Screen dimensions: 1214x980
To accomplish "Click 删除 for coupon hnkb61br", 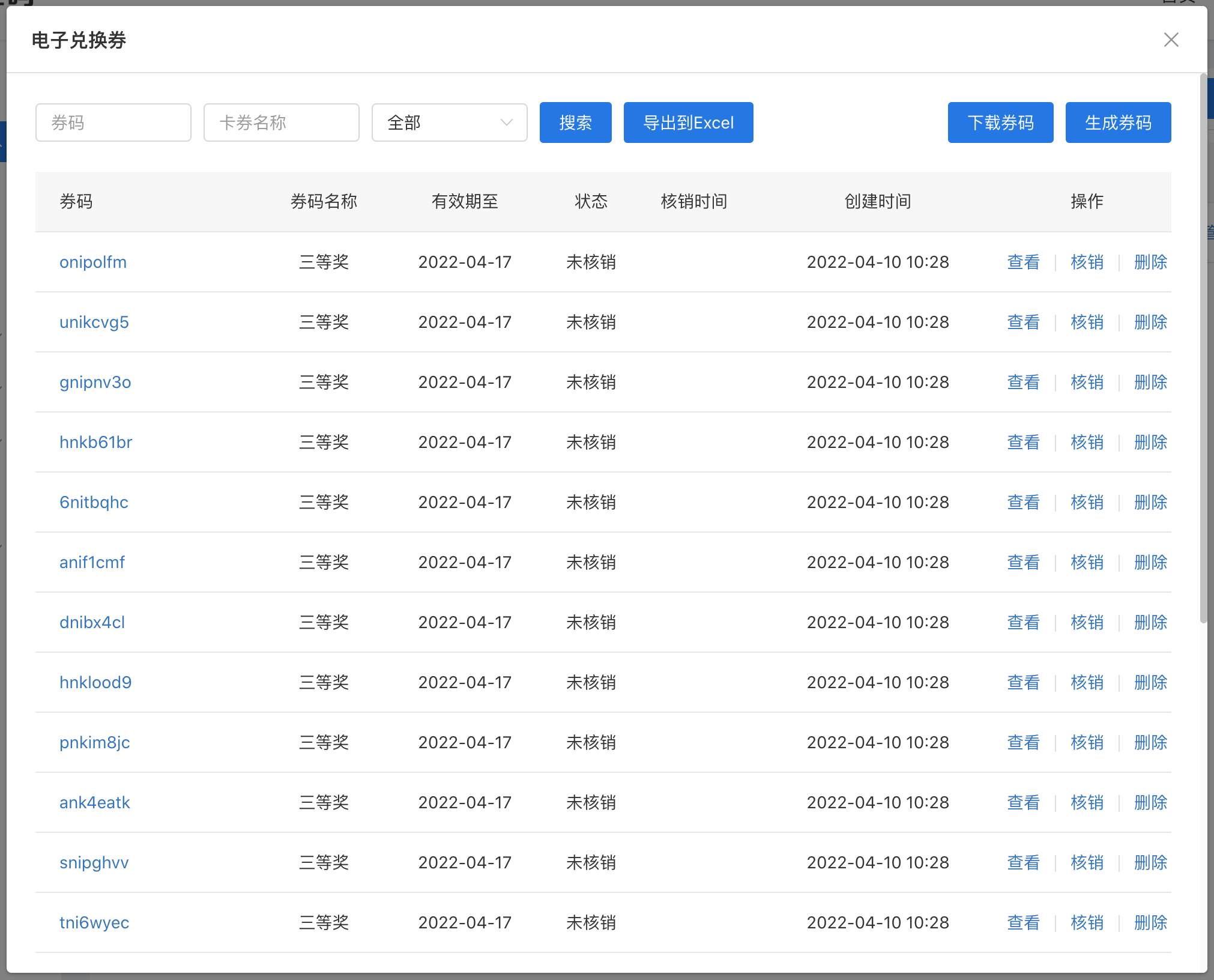I will (1150, 443).
